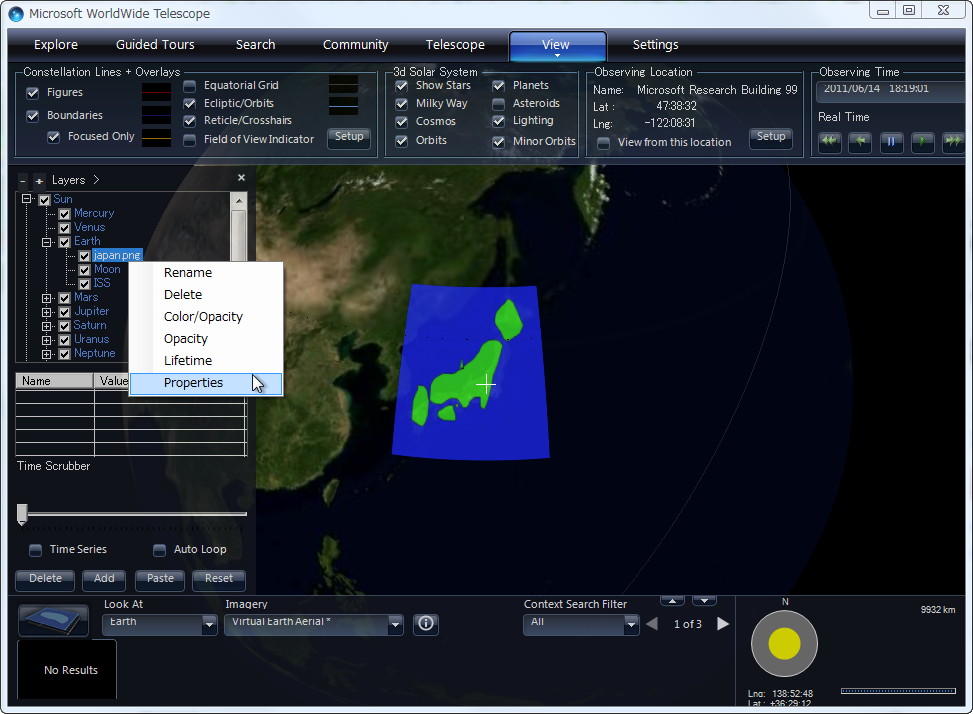973x714 pixels.
Task: Click the minus icon in the Layers panel
Action: click(22, 179)
